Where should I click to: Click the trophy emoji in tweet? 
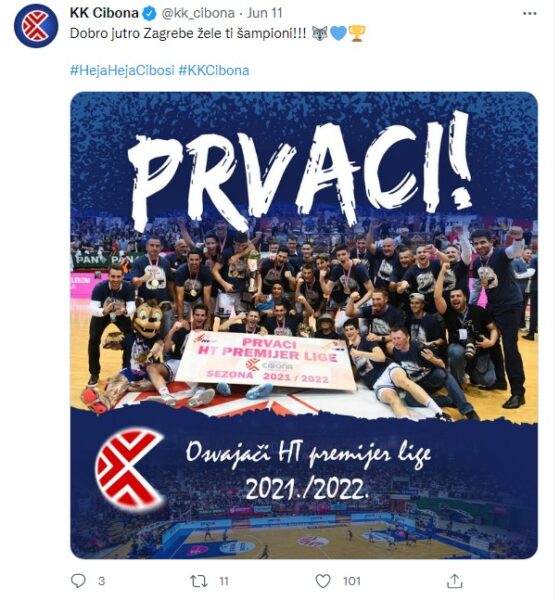click(x=357, y=34)
